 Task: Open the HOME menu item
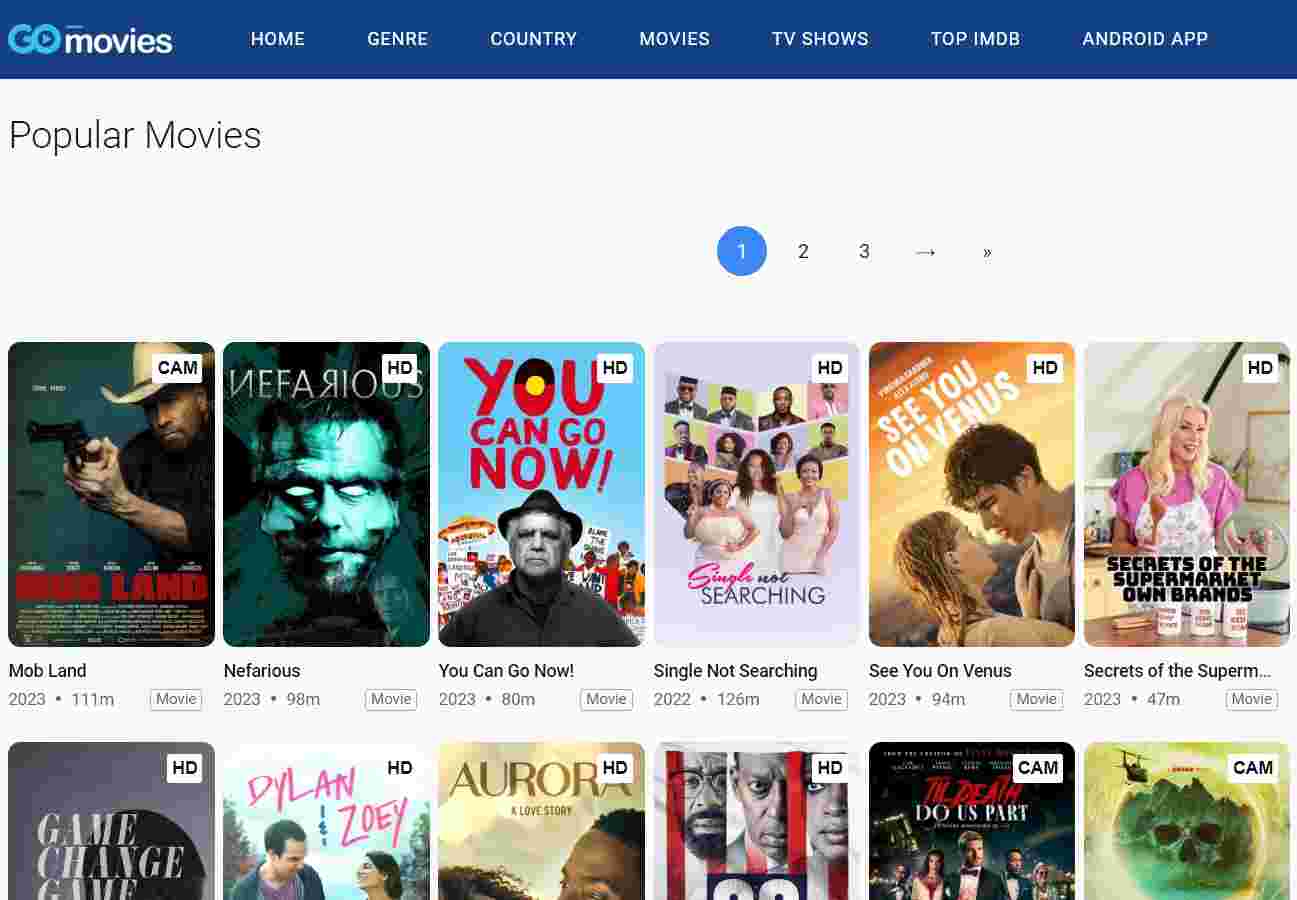[278, 39]
